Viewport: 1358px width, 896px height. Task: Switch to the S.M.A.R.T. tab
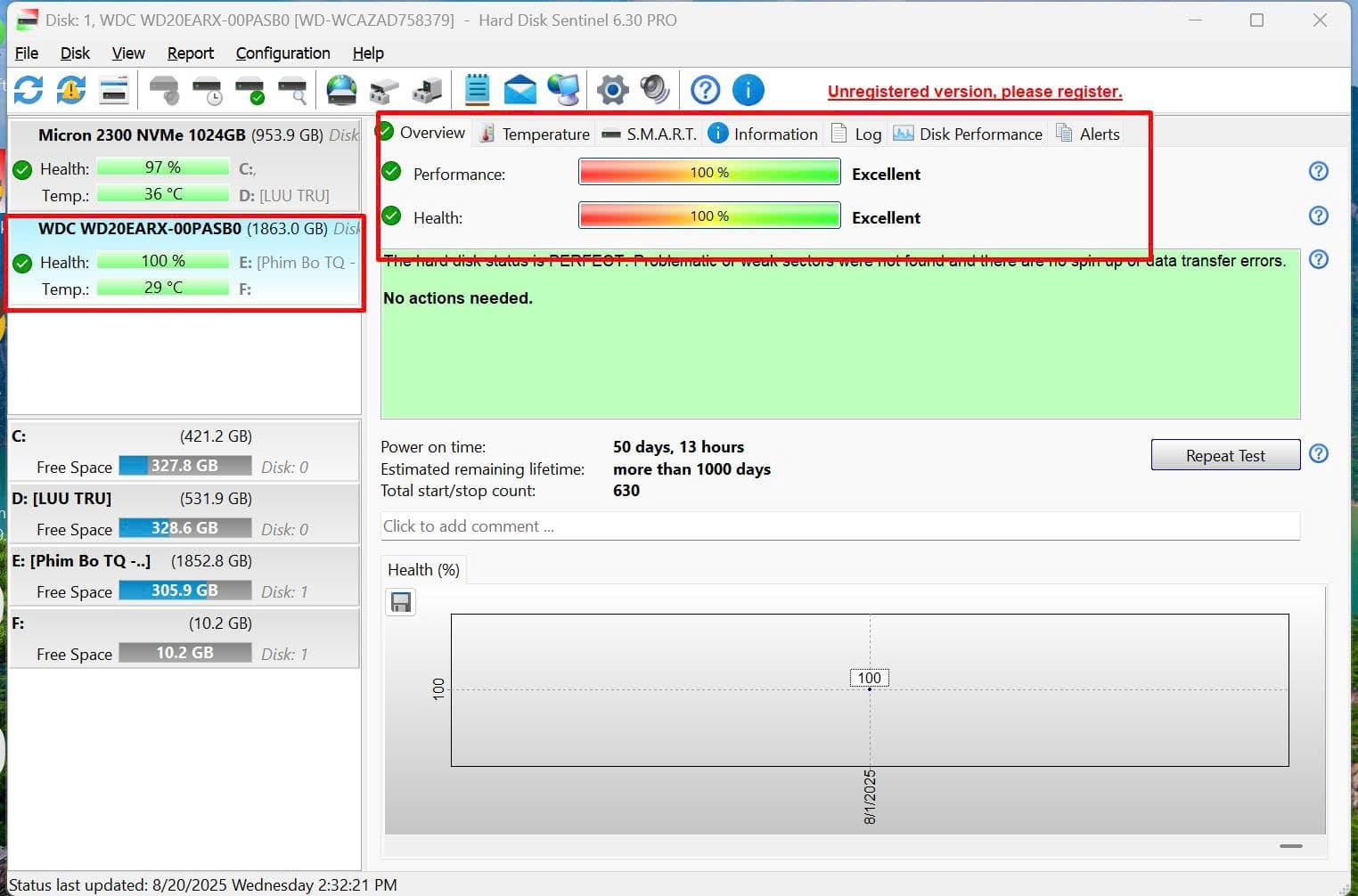click(x=649, y=134)
